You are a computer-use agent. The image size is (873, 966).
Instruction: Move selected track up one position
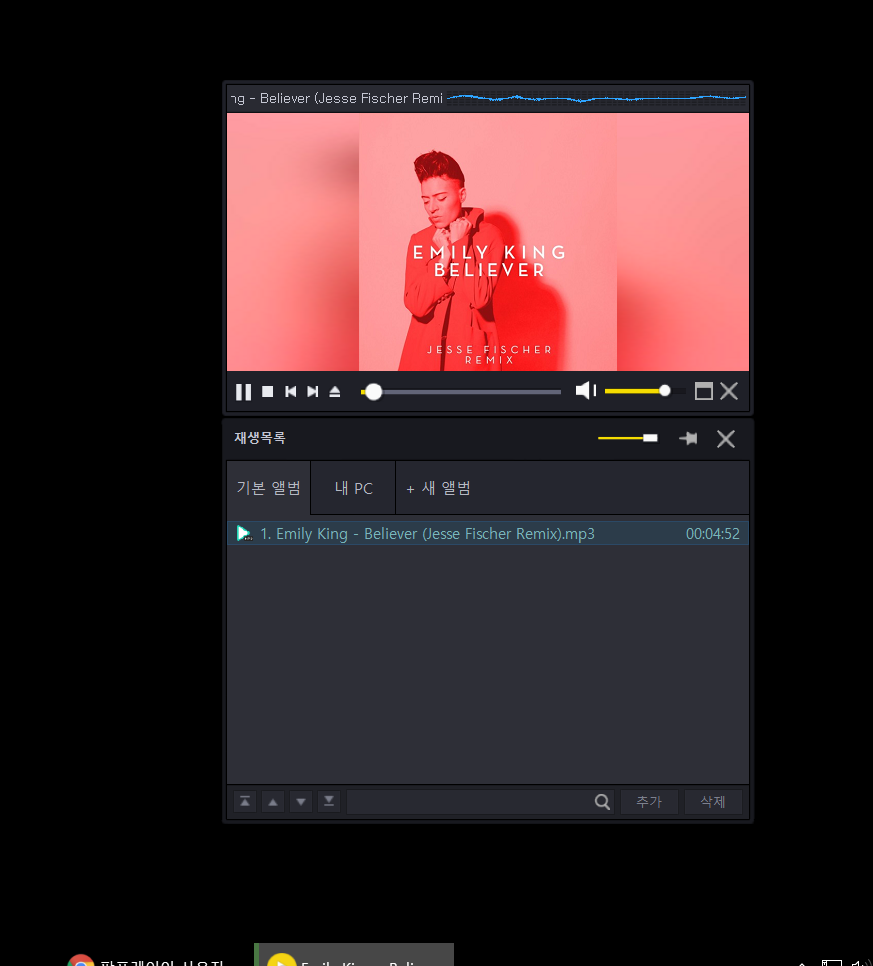(x=273, y=802)
